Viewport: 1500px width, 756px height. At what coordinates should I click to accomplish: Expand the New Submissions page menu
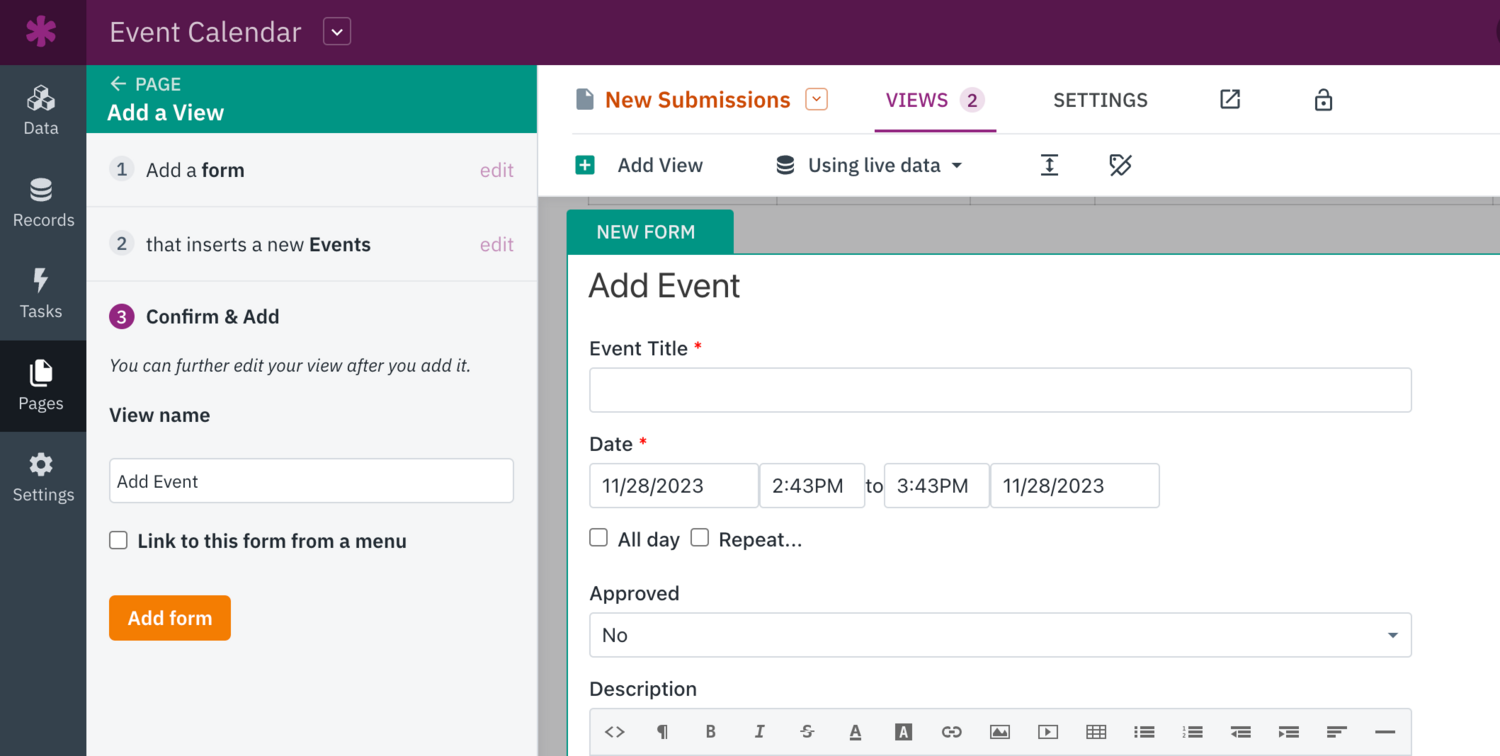tap(816, 99)
